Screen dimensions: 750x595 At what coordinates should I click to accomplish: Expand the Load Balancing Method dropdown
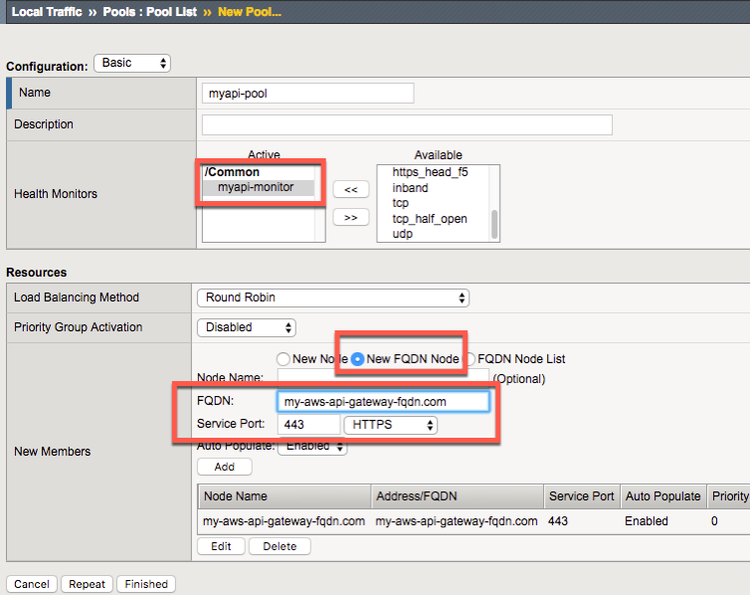tap(333, 297)
